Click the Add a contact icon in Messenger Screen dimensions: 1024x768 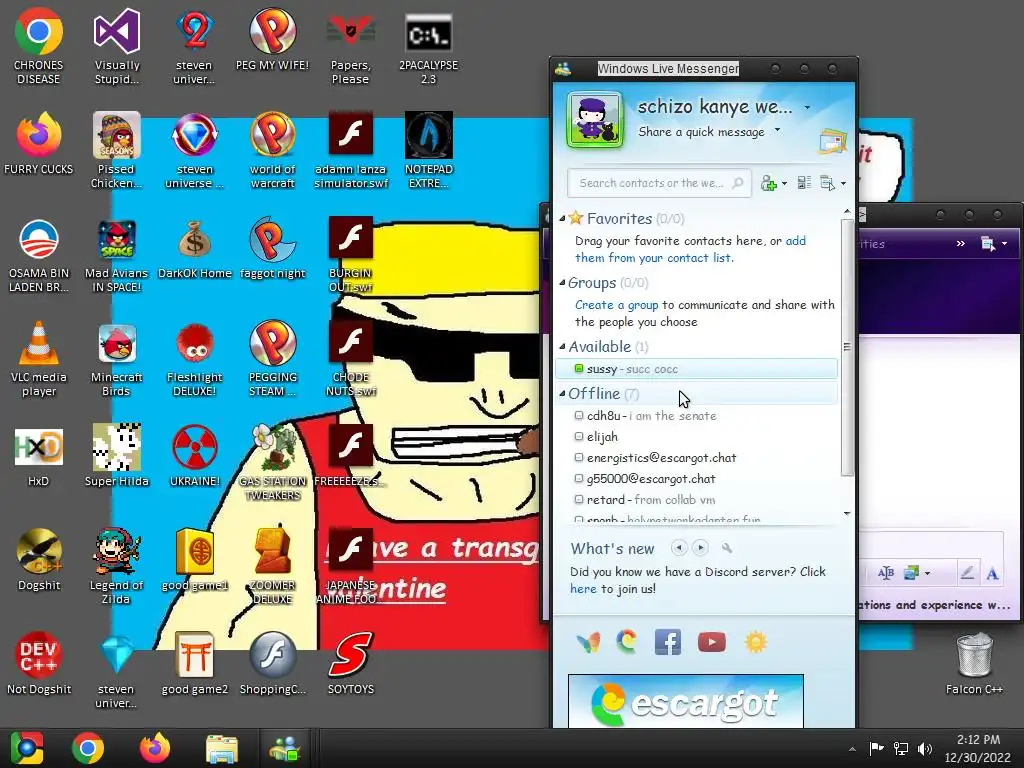pyautogui.click(x=769, y=184)
